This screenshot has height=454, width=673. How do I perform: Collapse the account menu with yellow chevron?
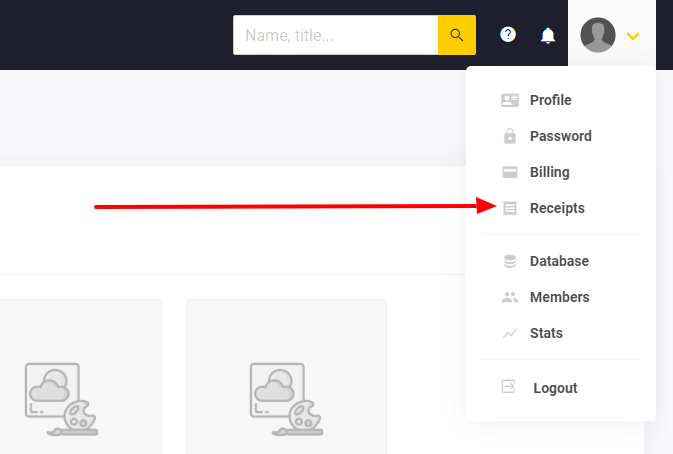(x=633, y=36)
